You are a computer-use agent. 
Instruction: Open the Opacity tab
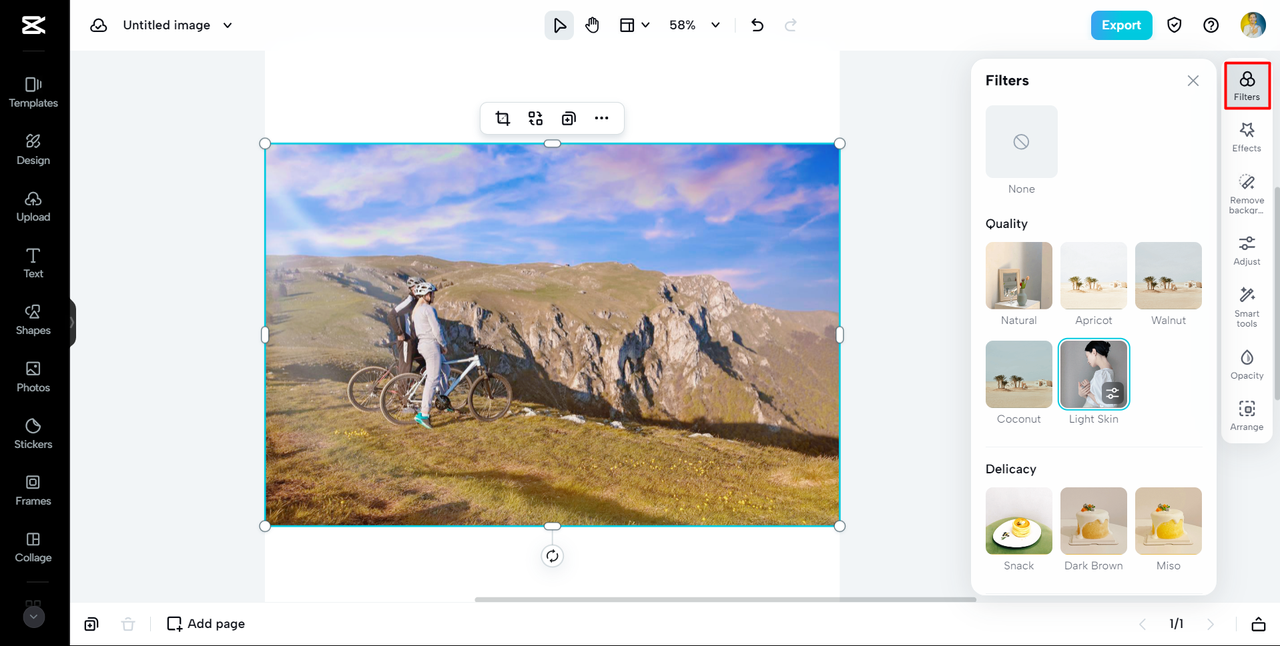1247,364
